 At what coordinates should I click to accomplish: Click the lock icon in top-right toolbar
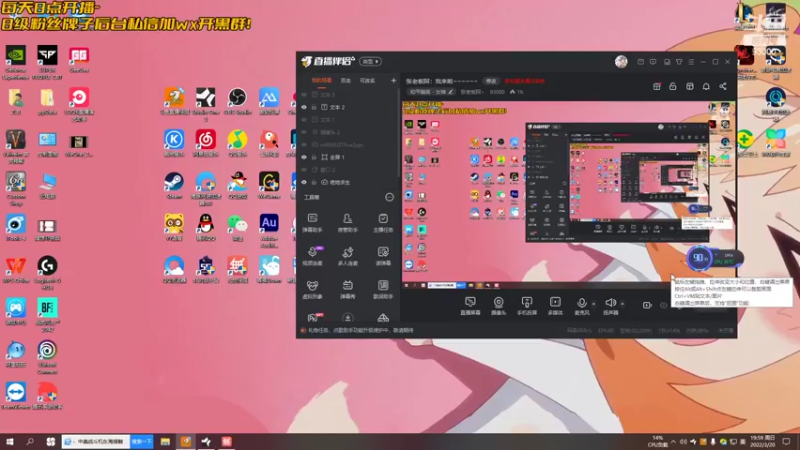tap(673, 86)
